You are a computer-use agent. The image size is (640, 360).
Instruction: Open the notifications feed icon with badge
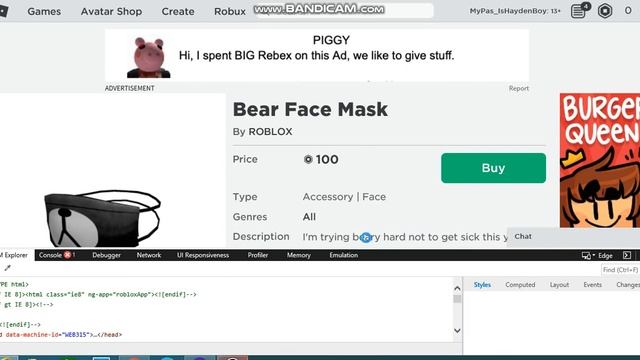(580, 10)
